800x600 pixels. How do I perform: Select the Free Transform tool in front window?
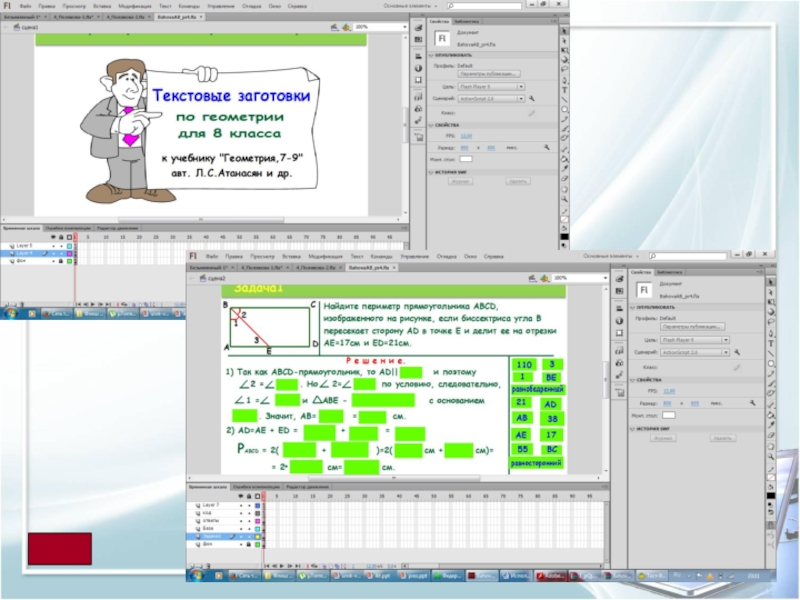pos(771,302)
